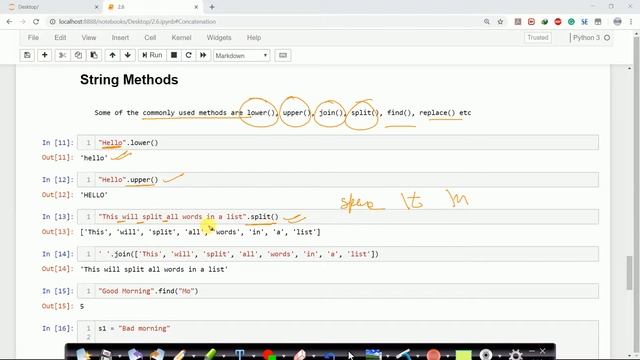Save the notebook with the floppy disk icon

[27, 55]
